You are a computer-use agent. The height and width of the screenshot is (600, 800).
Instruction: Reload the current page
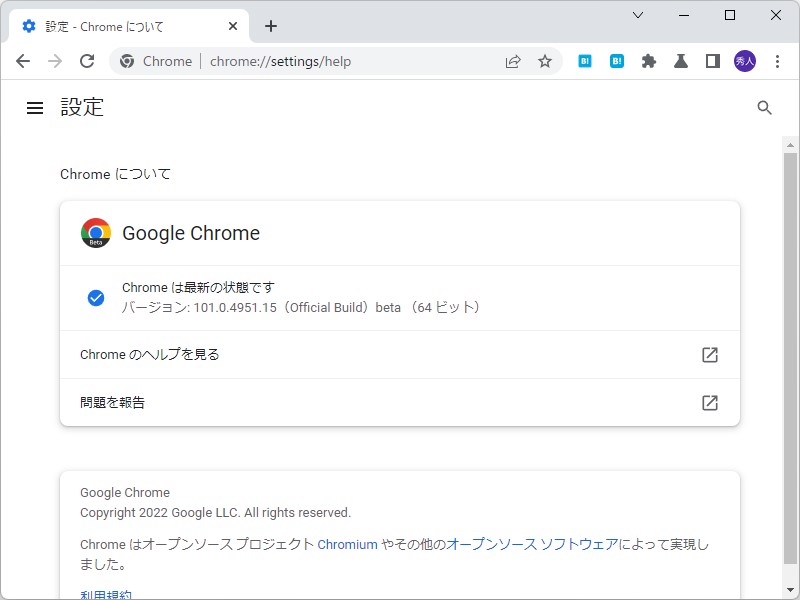87,61
